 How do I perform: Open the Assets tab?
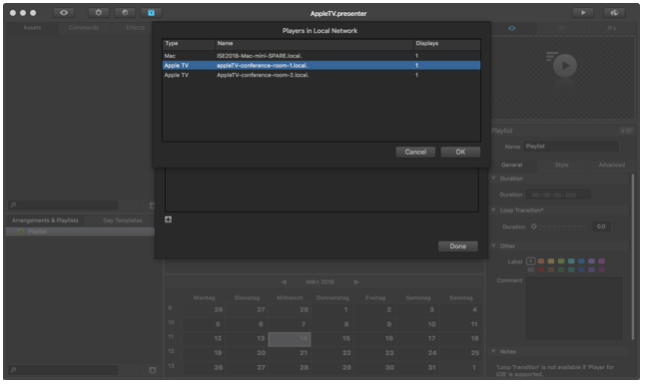coord(32,28)
